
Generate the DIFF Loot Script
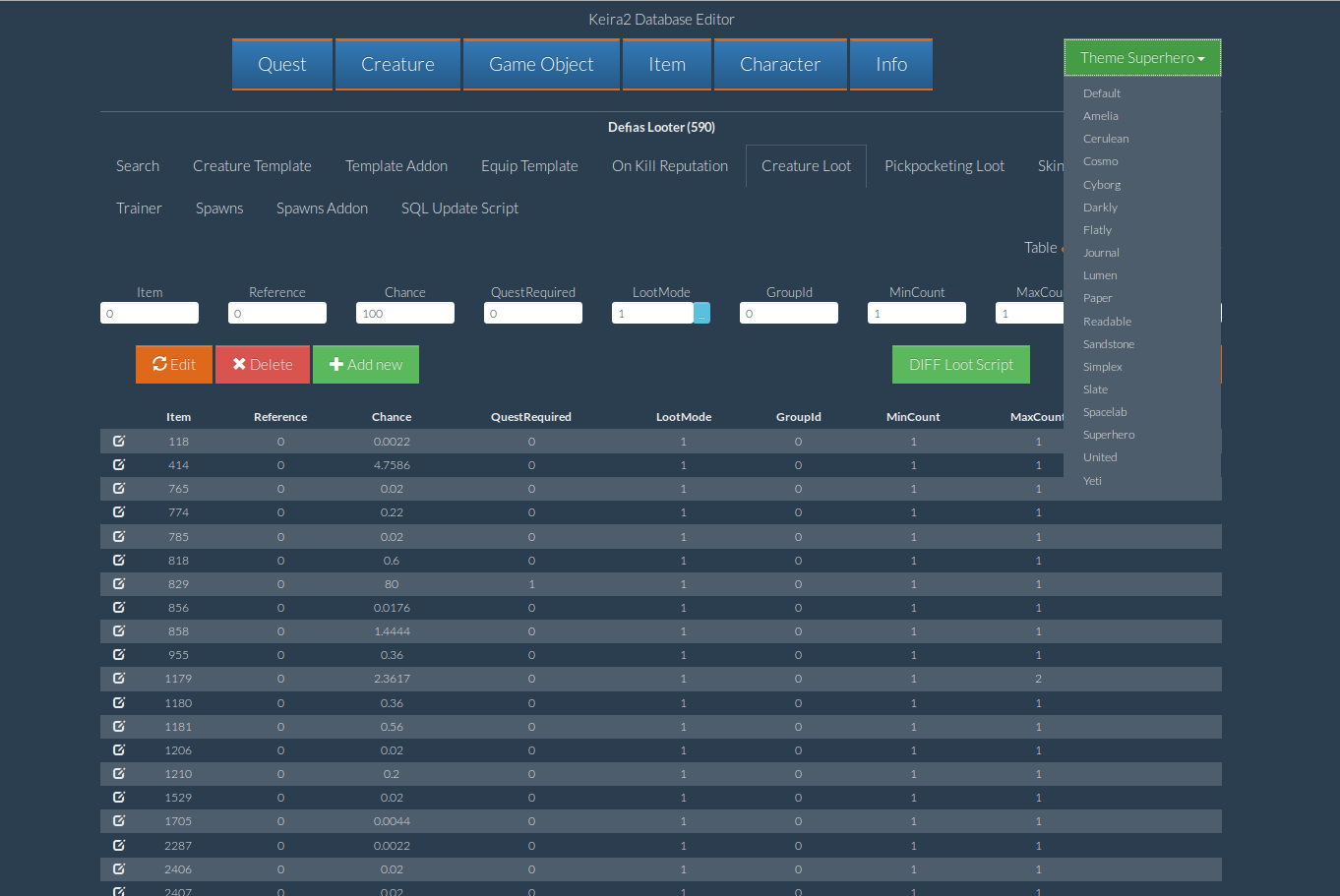click(x=961, y=364)
